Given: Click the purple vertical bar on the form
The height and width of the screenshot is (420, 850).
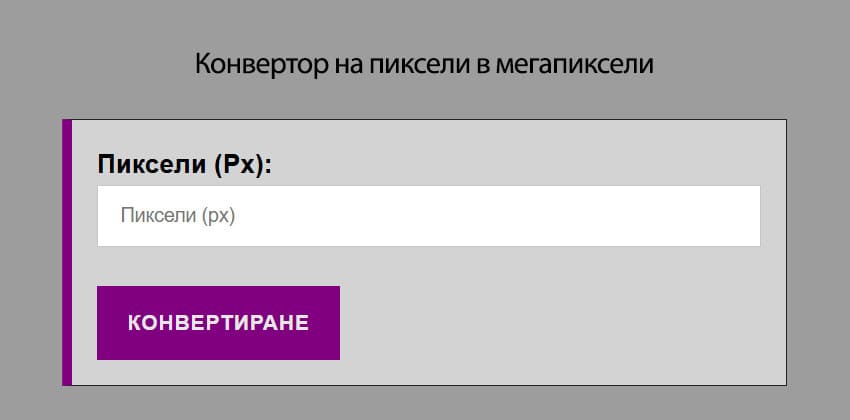Looking at the screenshot, I should (x=67, y=252).
